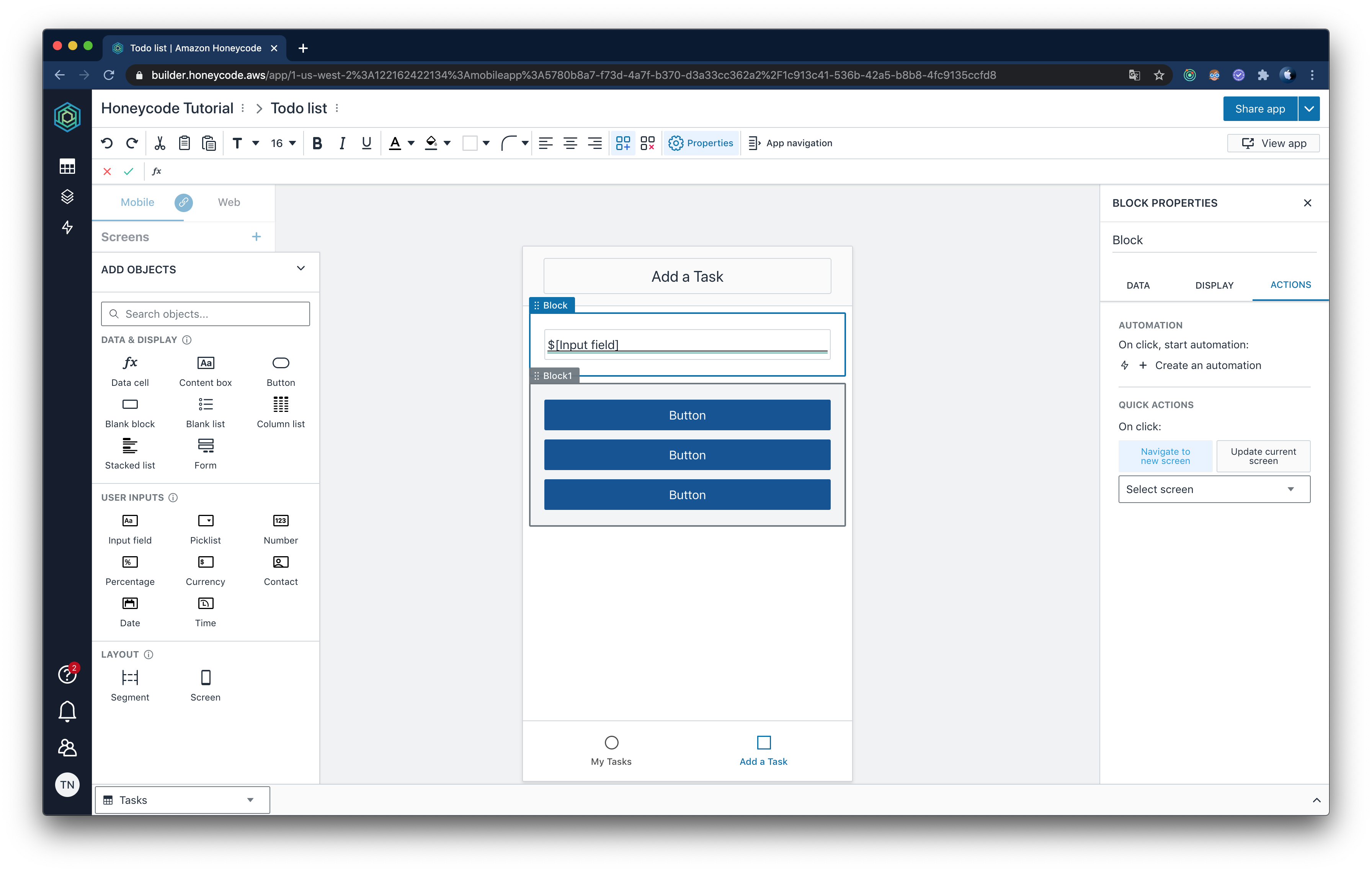Open the Tasks table dropdown at bottom
1372x872 pixels.
[x=182, y=800]
